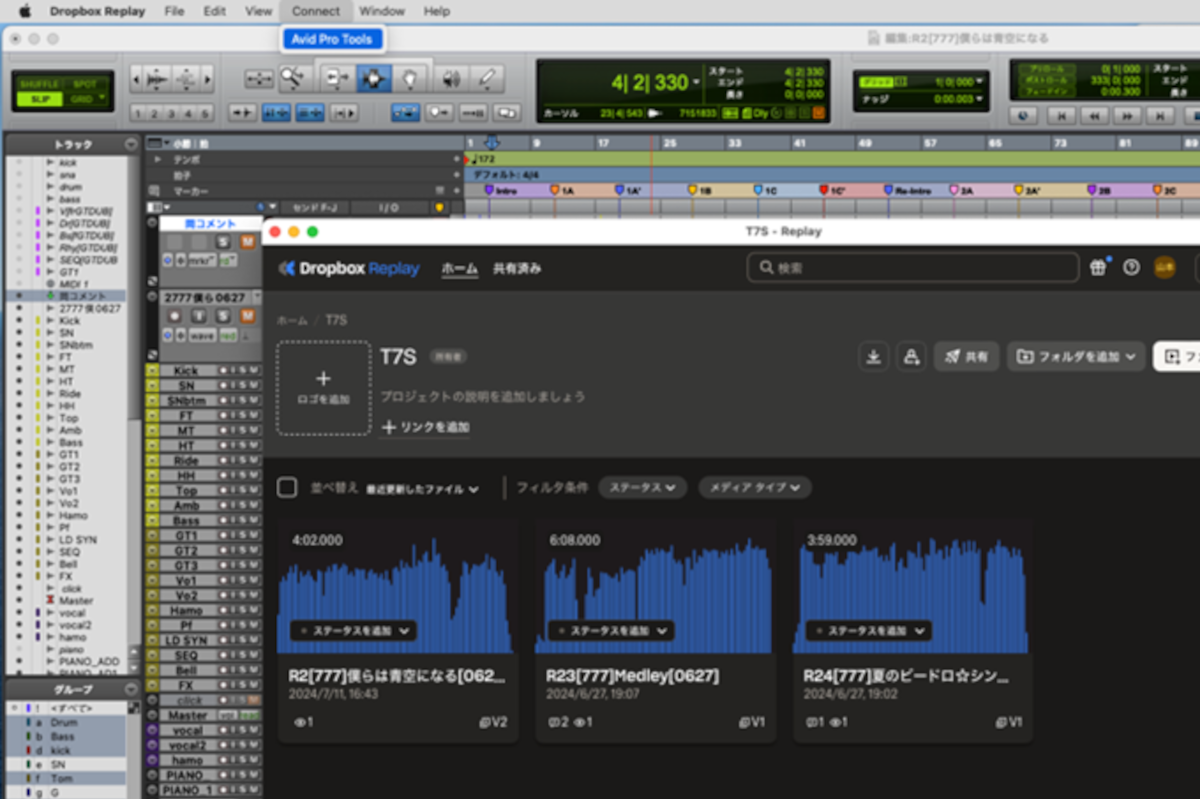Solo the 2777僕ら0627 track
Viewport: 1200px width, 799px height.
click(223, 315)
